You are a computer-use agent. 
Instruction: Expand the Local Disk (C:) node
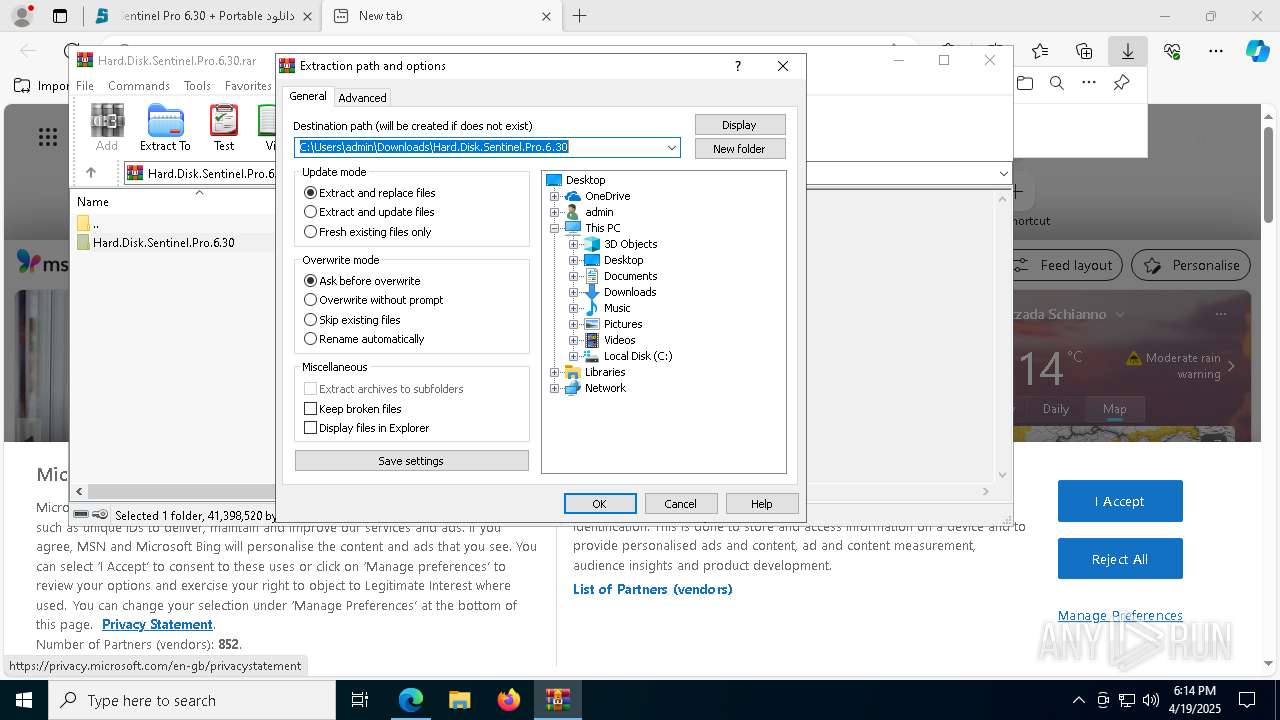pyautogui.click(x=574, y=356)
